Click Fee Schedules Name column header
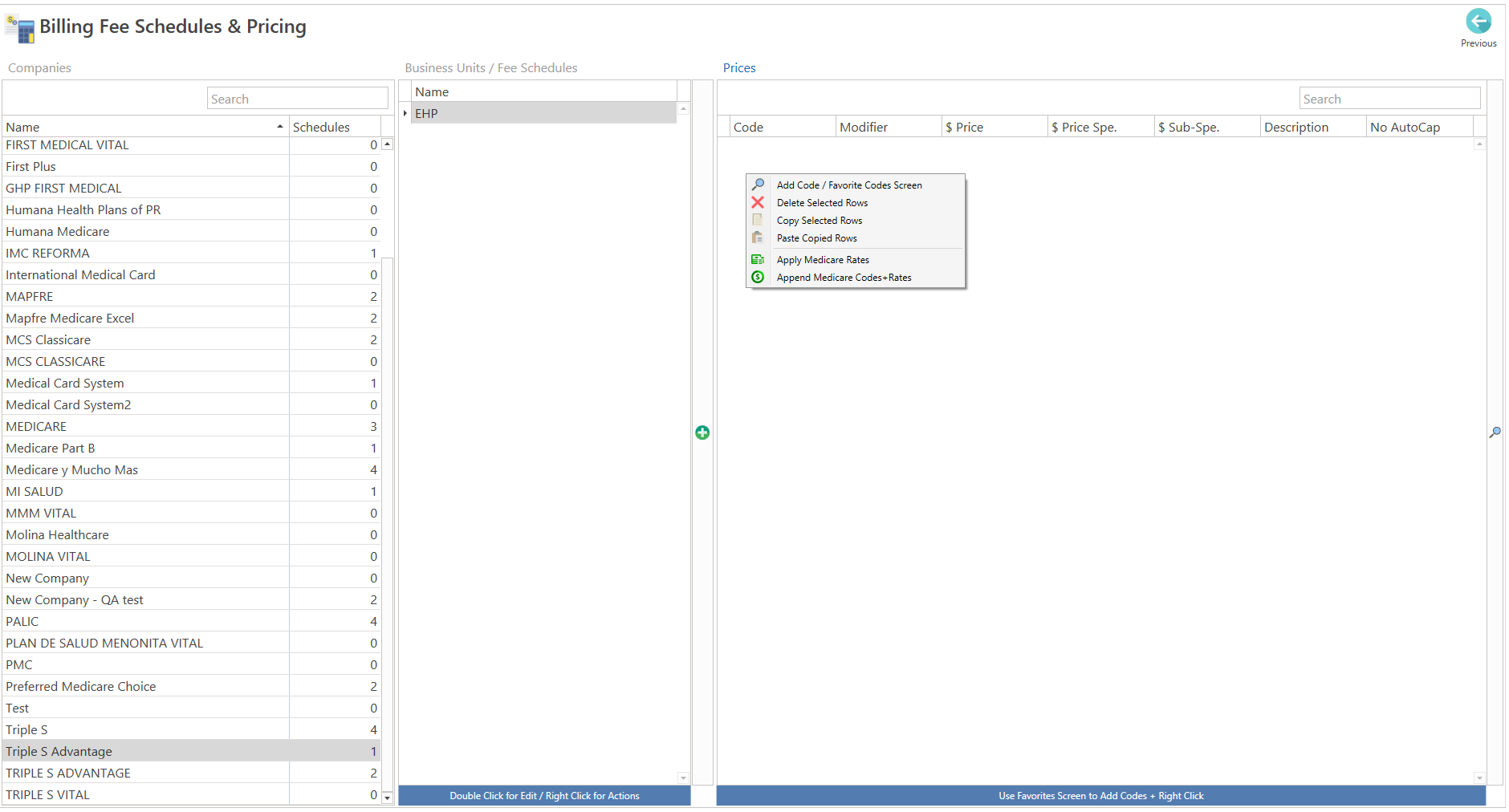Image resolution: width=1509 pixels, height=812 pixels. point(544,91)
